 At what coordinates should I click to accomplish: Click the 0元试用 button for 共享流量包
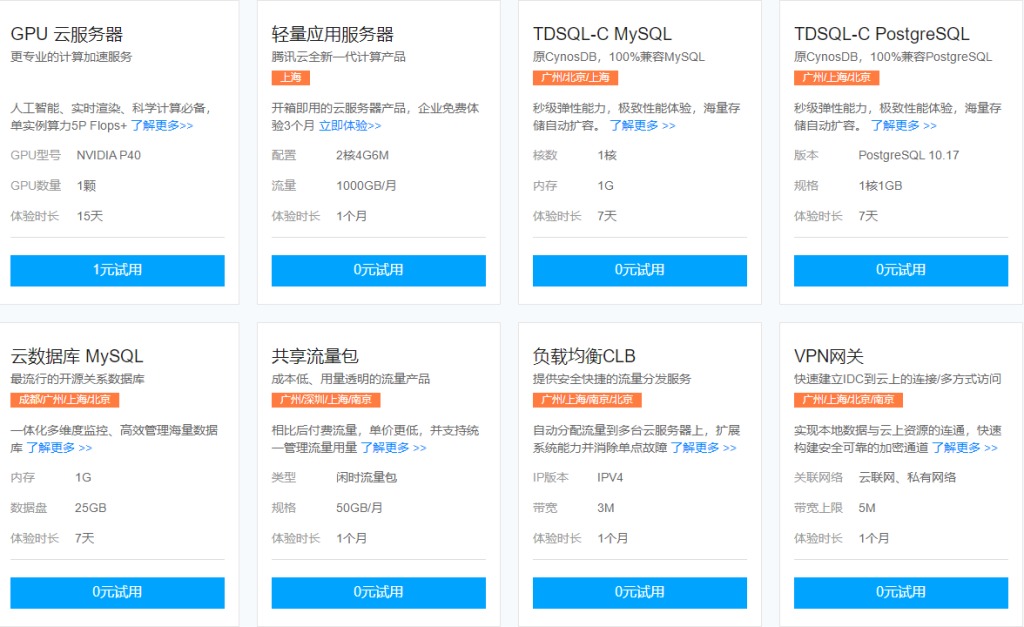click(x=377, y=593)
